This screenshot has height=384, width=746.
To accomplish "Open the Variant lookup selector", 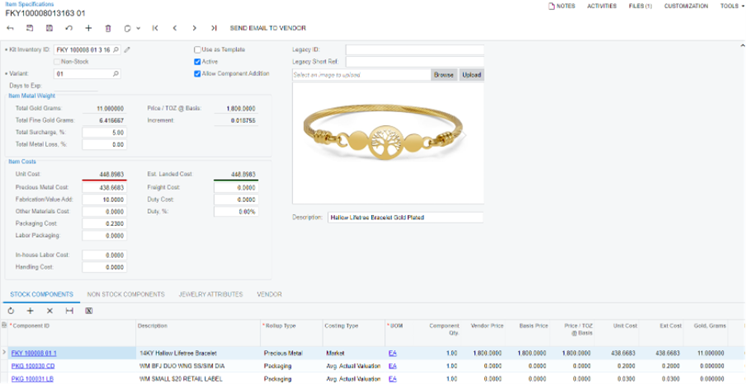I will (x=116, y=74).
